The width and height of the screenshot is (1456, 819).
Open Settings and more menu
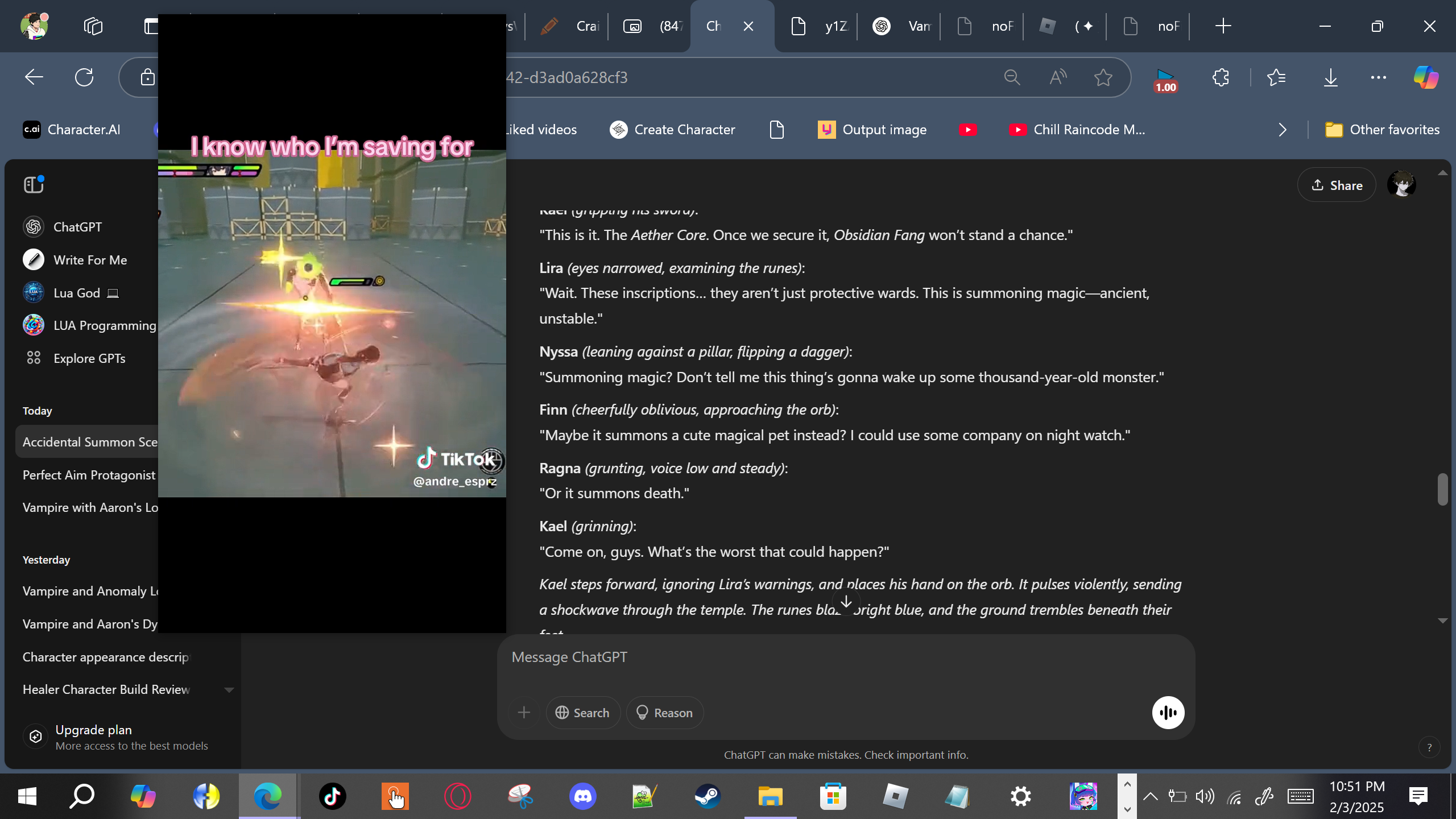tap(1379, 77)
